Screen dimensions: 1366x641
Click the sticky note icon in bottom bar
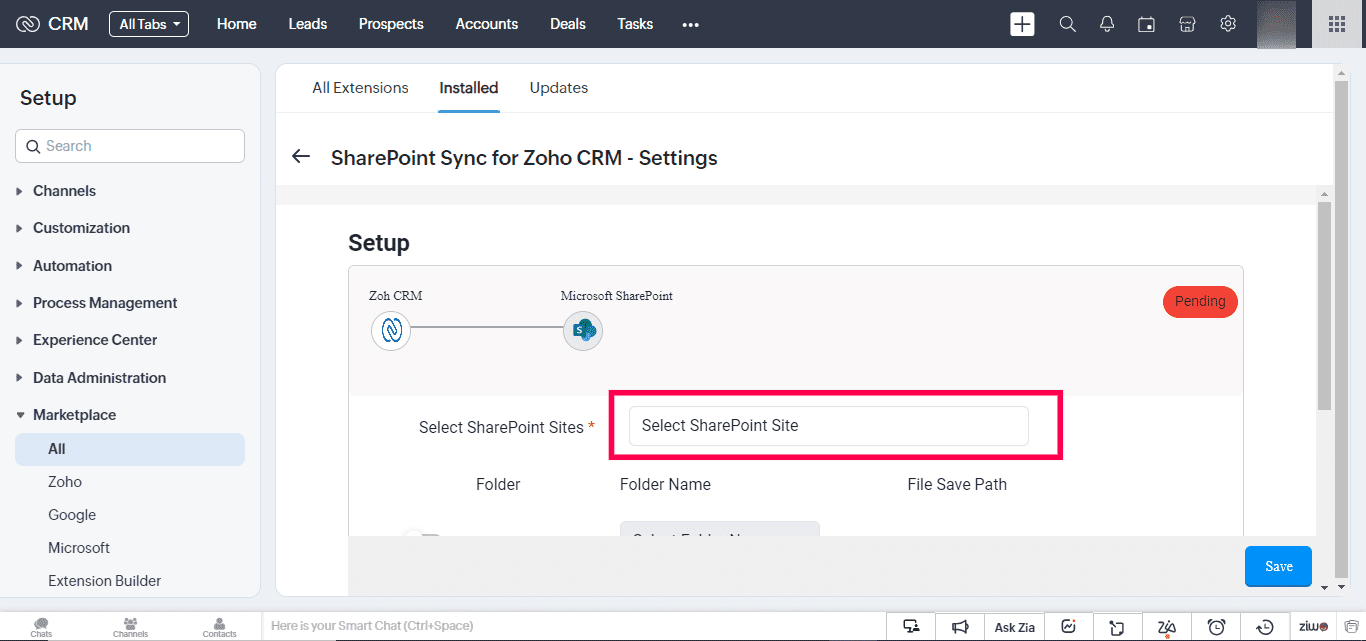(x=1117, y=627)
